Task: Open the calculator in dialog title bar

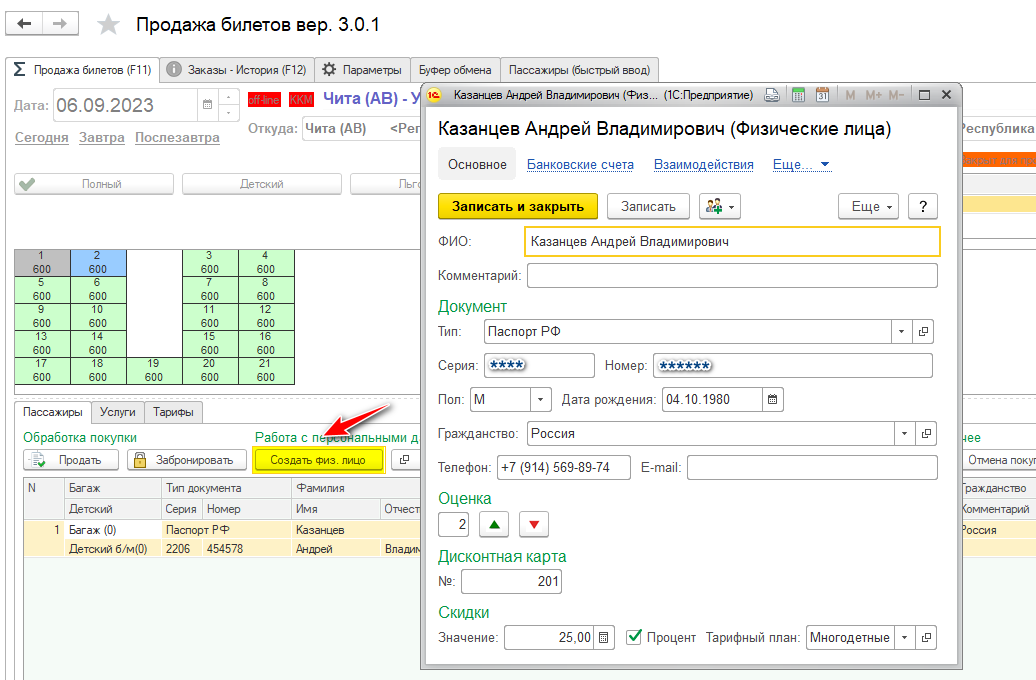Action: coord(798,95)
